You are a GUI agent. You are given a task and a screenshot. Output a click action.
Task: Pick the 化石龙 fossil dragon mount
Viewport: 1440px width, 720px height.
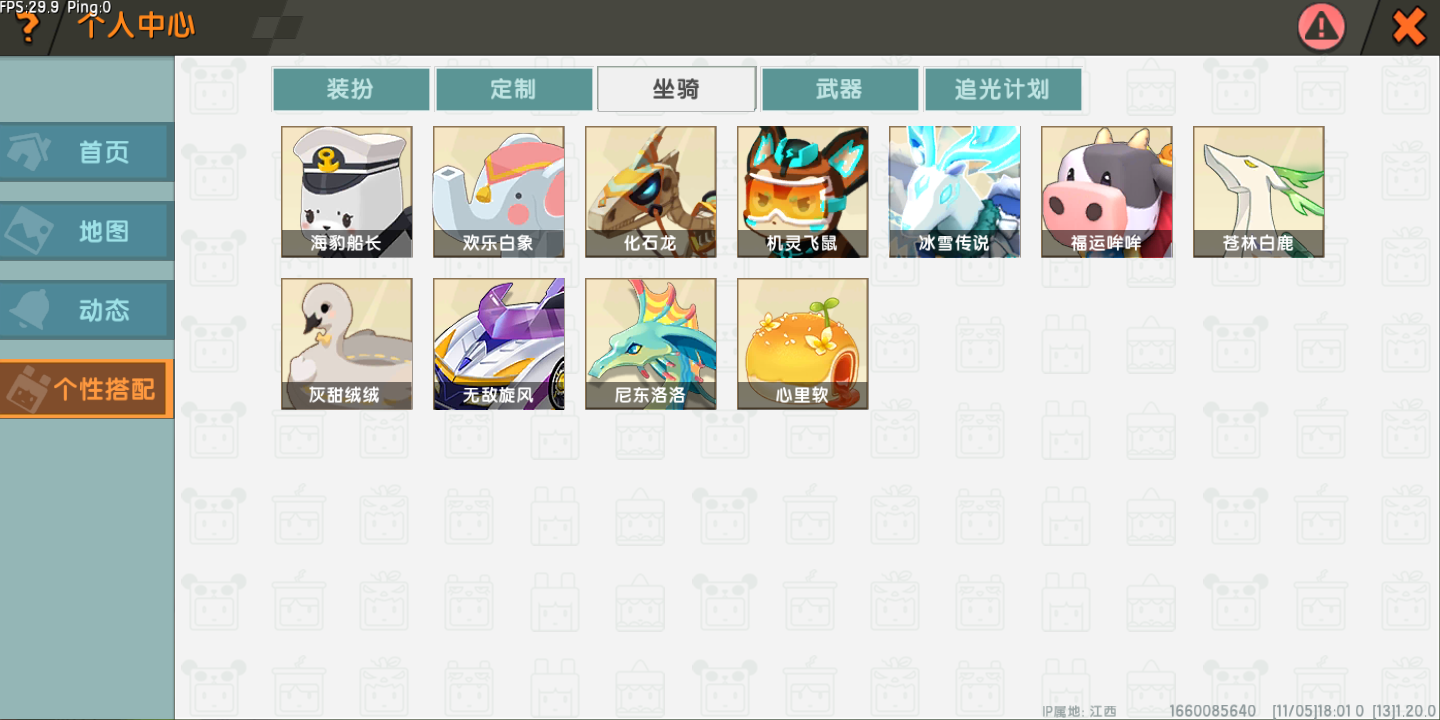click(x=651, y=192)
